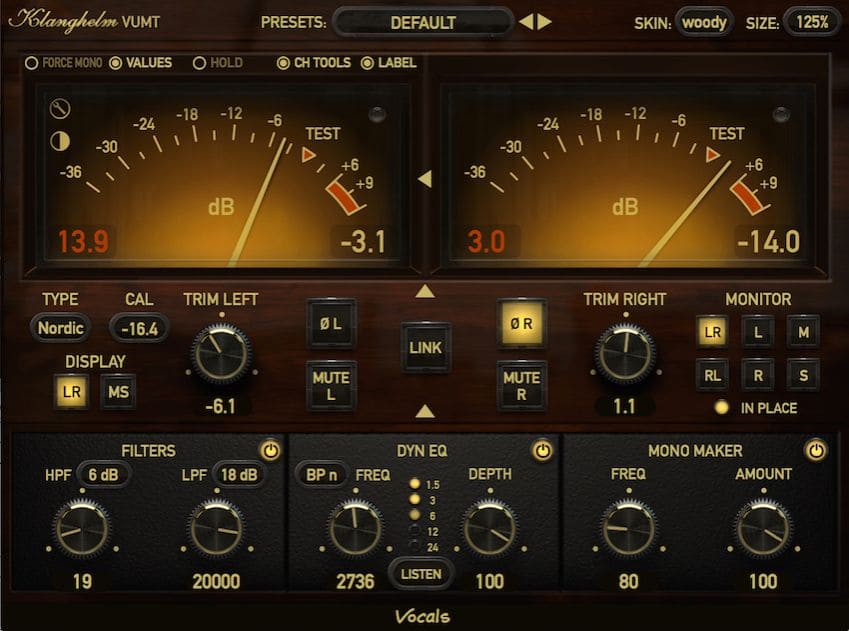Toggle the Values display option
849x631 pixels.
tap(141, 63)
